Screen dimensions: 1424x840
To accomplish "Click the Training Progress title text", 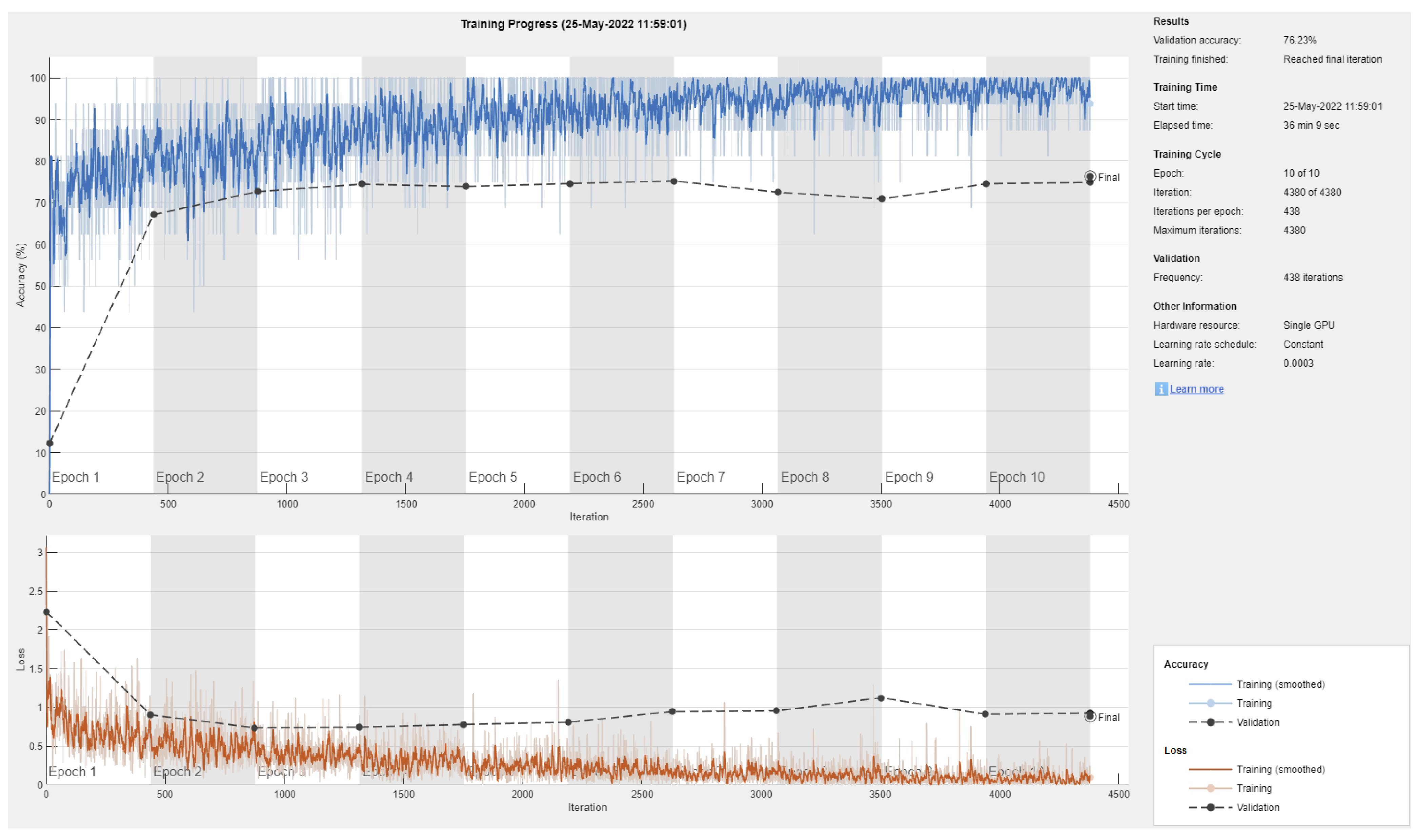I will tap(573, 24).
